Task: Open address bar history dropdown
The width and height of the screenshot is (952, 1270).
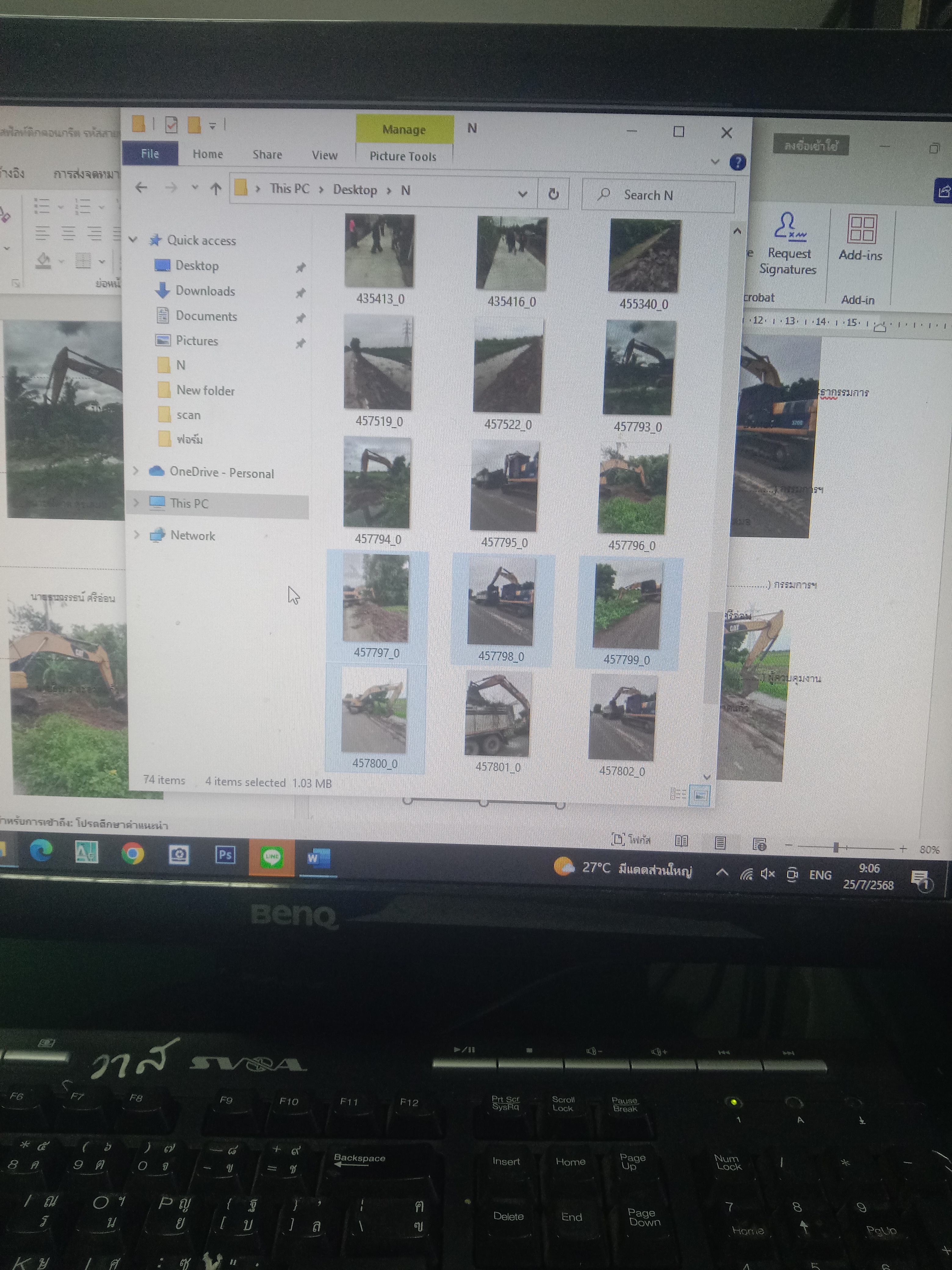Action: [522, 194]
